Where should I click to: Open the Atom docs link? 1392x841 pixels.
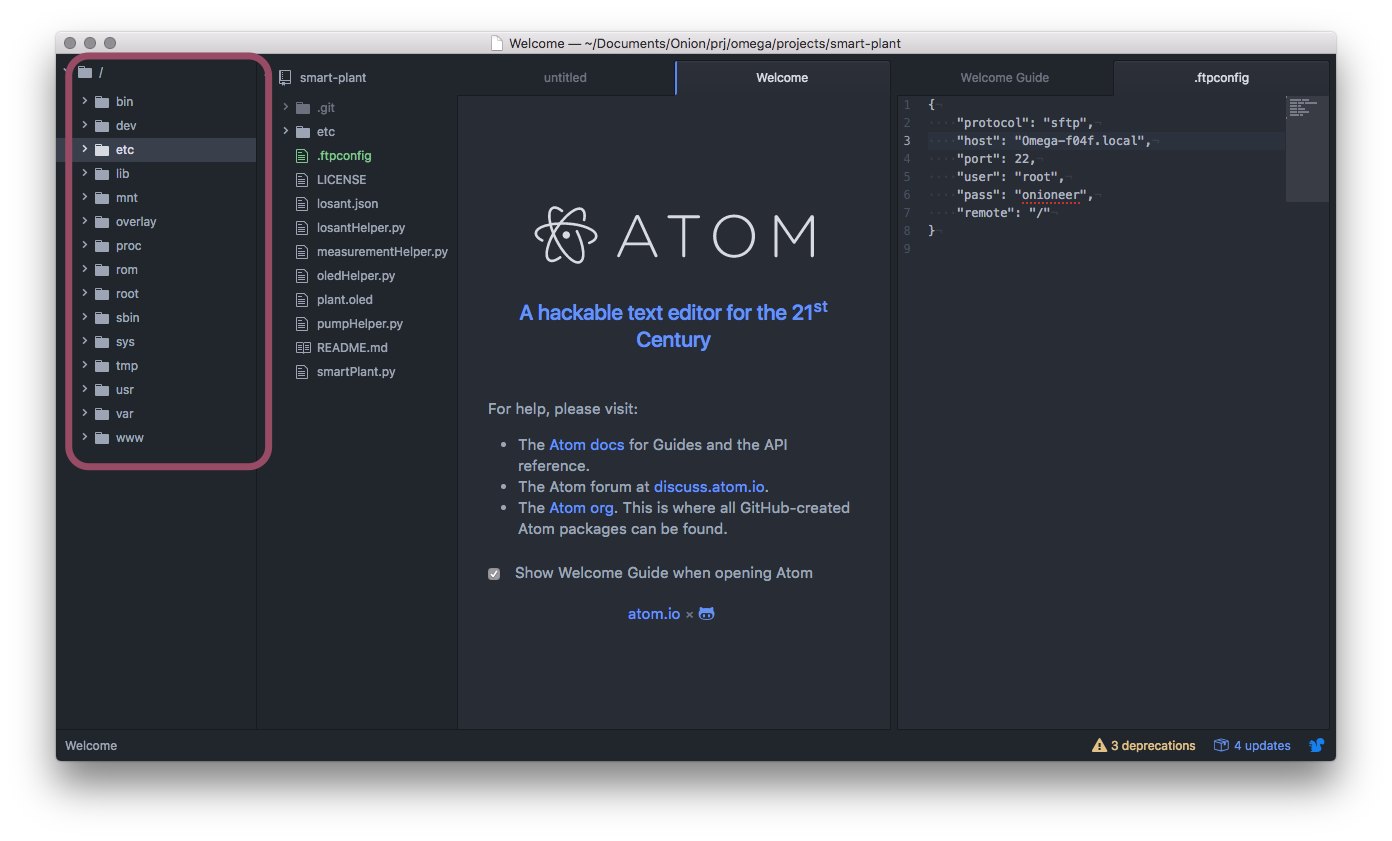587,445
